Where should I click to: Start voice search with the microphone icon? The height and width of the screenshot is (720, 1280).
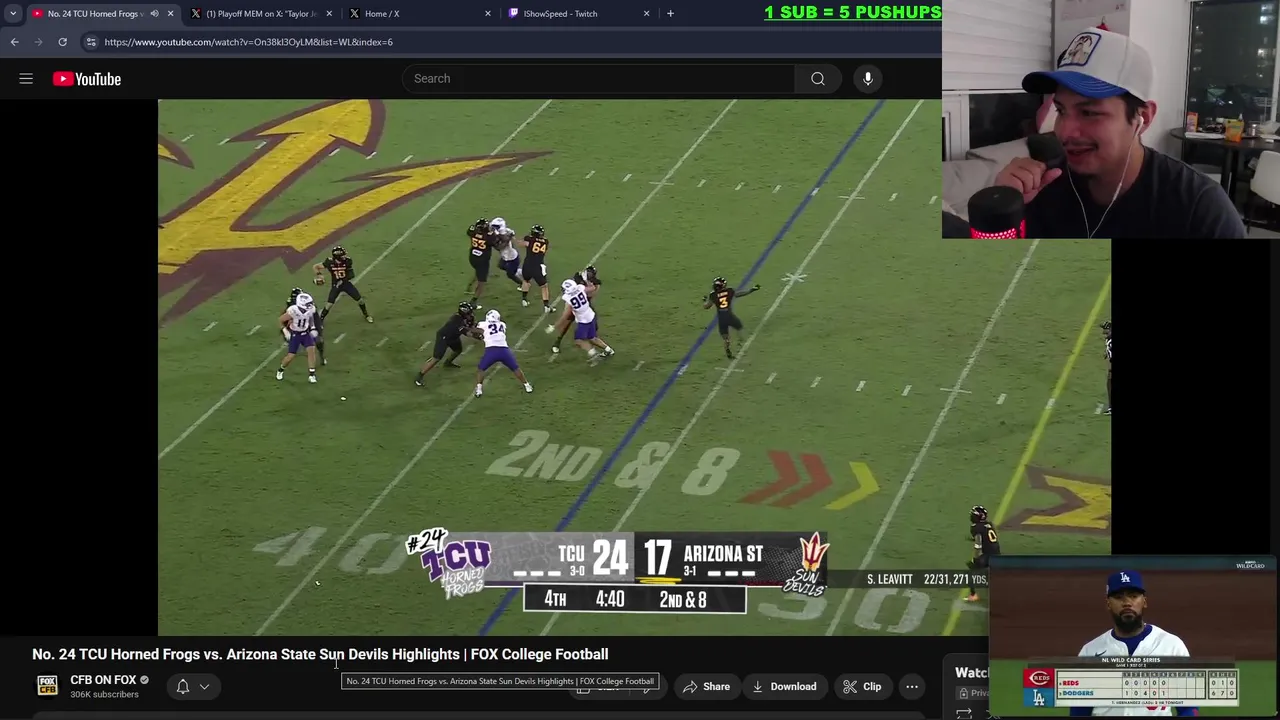(x=868, y=79)
